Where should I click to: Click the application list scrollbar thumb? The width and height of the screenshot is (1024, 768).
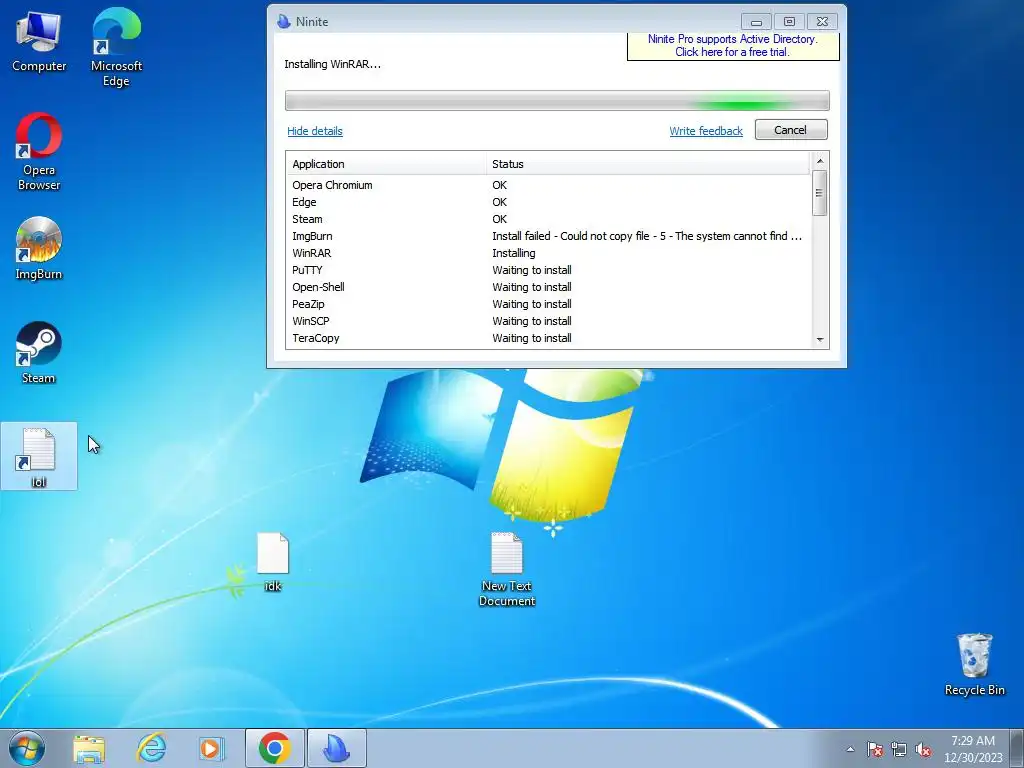pyautogui.click(x=820, y=193)
